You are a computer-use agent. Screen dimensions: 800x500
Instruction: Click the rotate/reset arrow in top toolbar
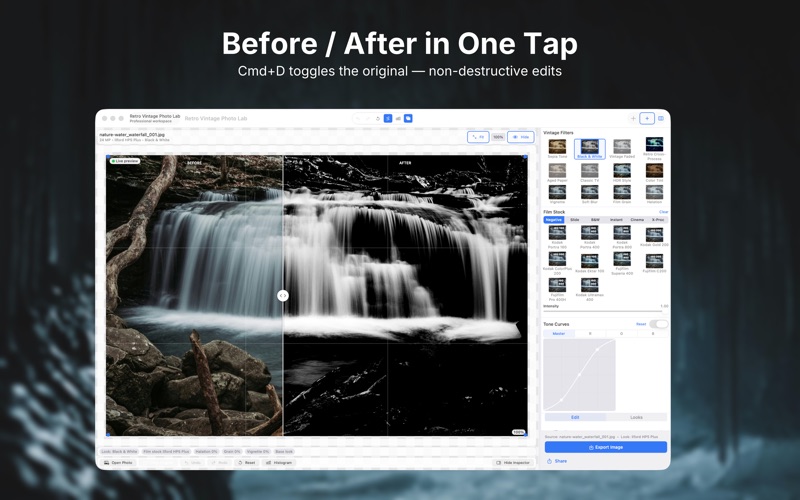click(x=378, y=118)
